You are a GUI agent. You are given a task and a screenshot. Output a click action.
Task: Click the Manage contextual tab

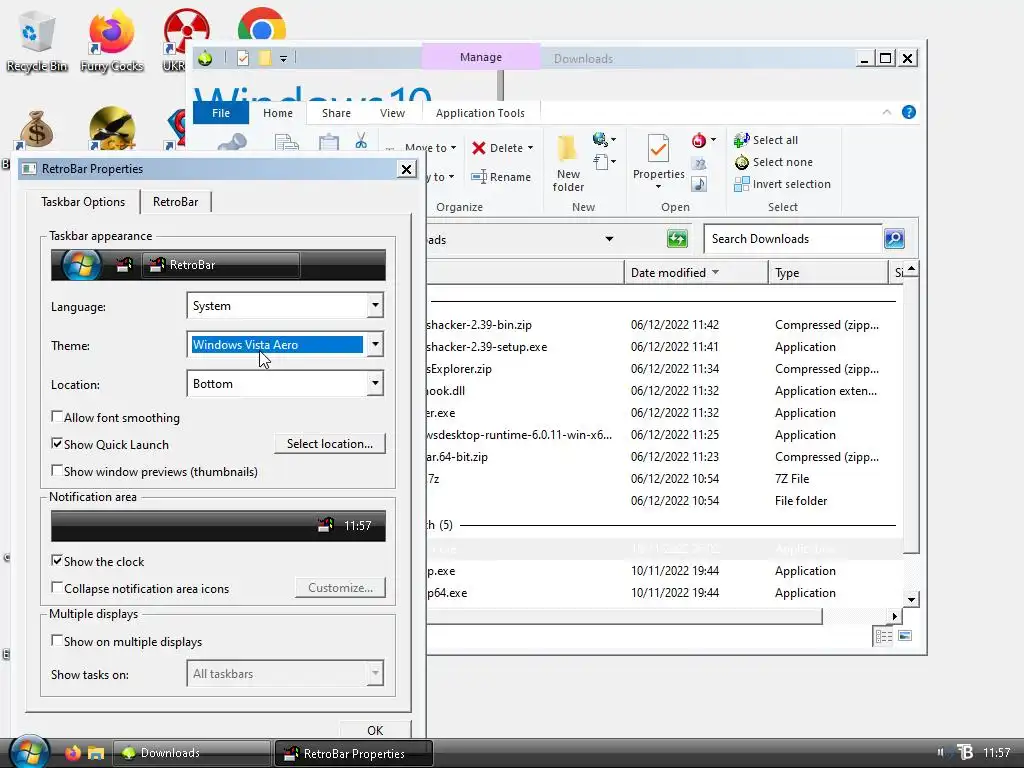click(481, 57)
